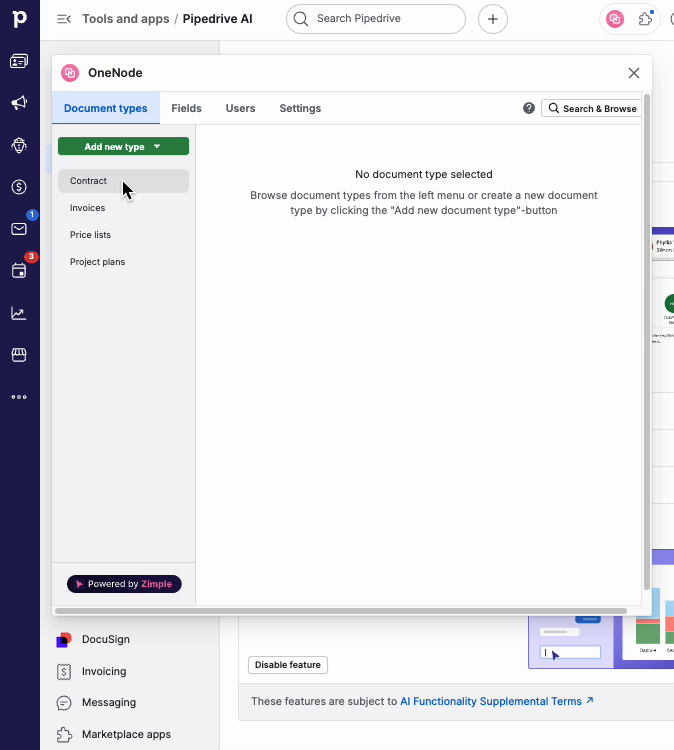Open Insights chart icon in sidebar
This screenshot has width=674, height=750.
tap(19, 313)
